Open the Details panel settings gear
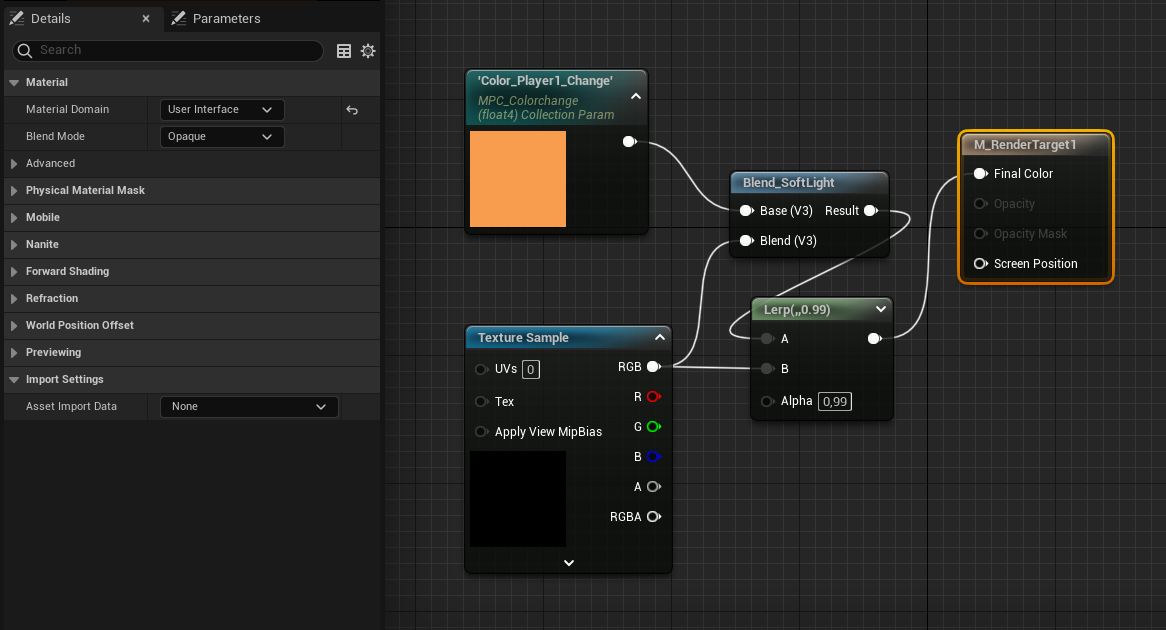 tap(368, 51)
